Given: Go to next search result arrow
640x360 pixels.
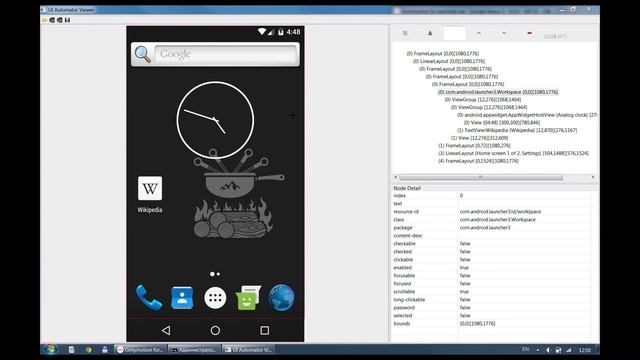Looking at the screenshot, I should [504, 33].
